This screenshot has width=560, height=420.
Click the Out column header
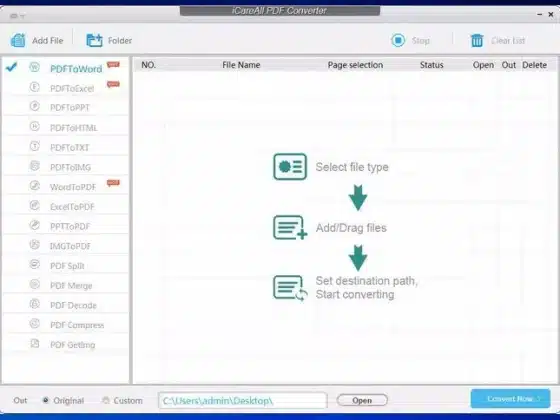pos(509,65)
